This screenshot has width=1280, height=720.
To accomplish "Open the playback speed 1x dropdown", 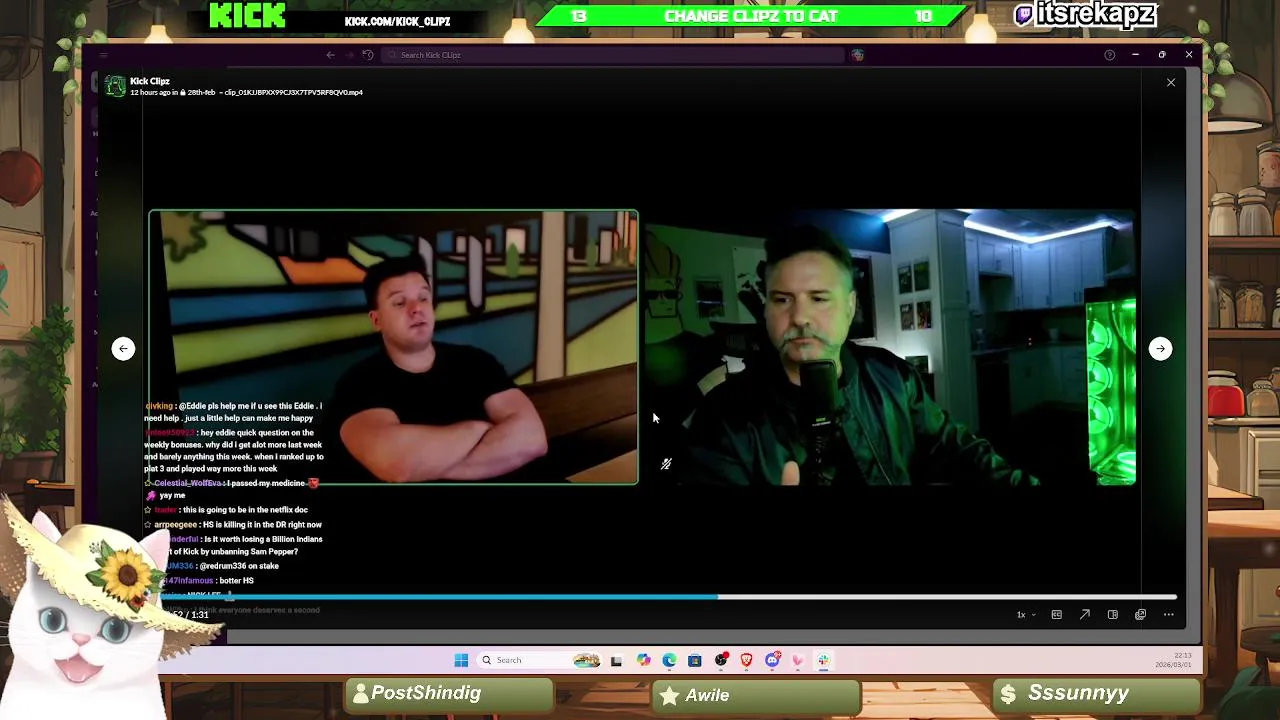I will (1025, 615).
